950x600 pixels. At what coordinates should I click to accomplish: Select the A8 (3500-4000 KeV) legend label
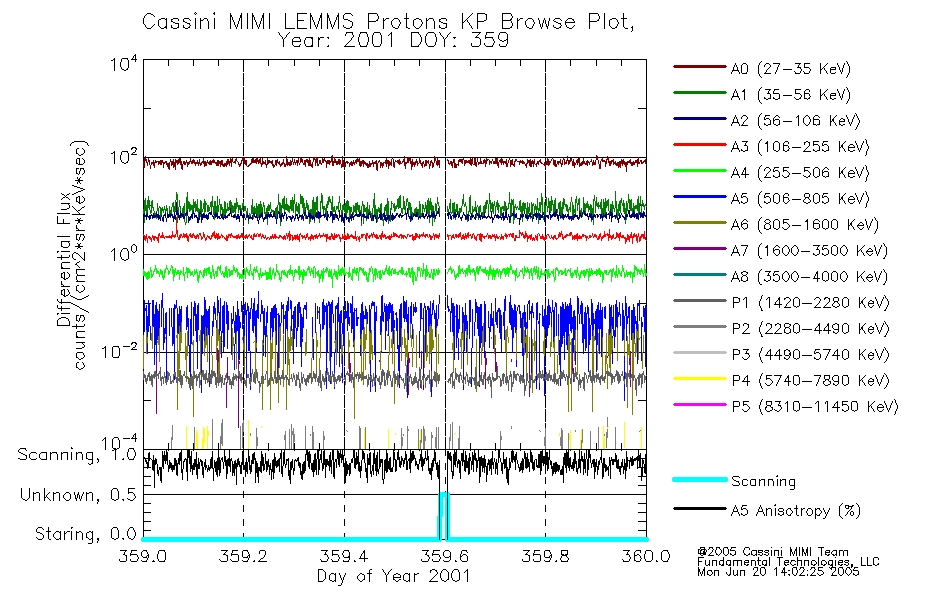(809, 277)
